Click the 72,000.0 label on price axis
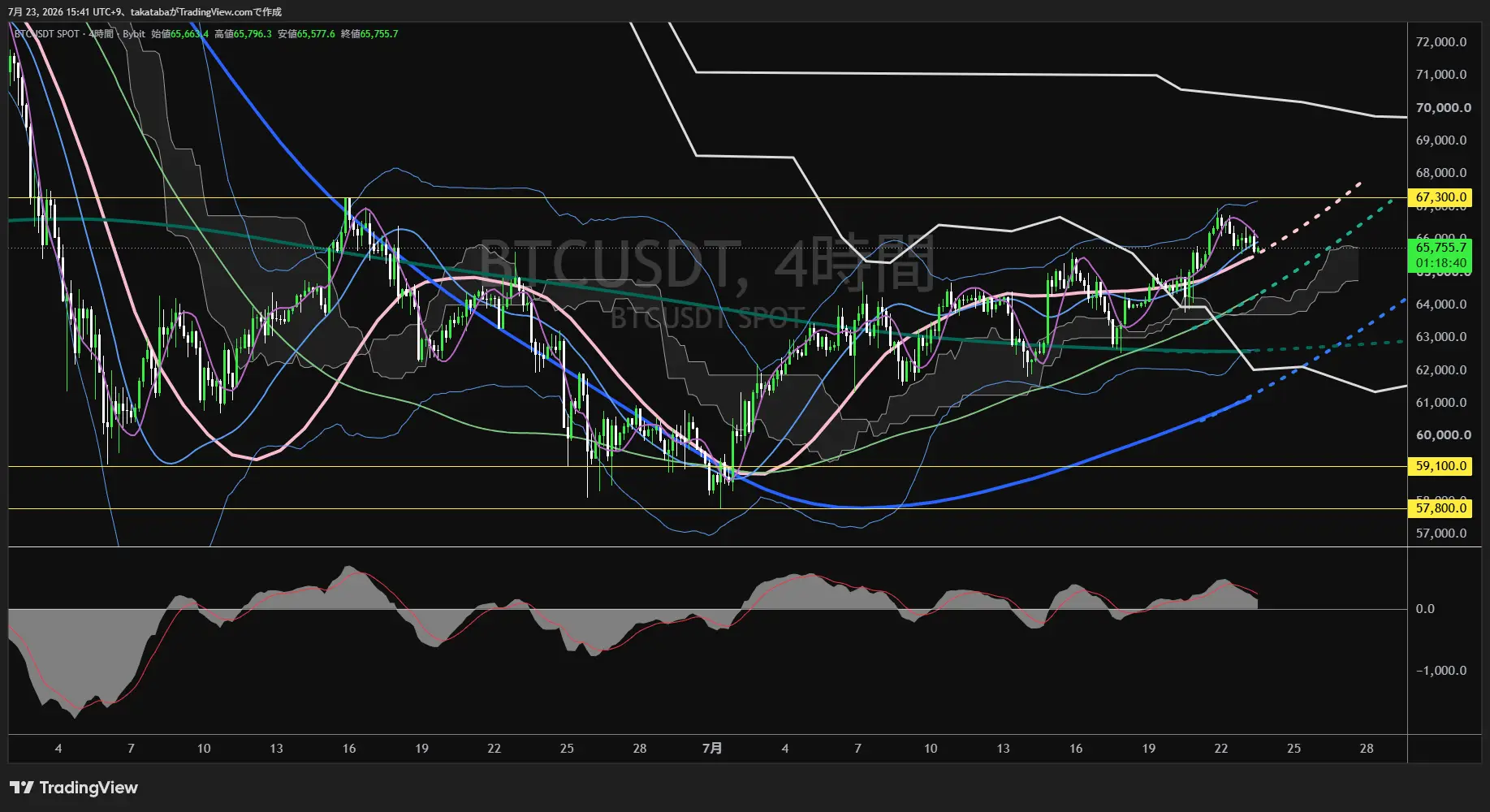Image resolution: width=1490 pixels, height=812 pixels. (1441, 42)
